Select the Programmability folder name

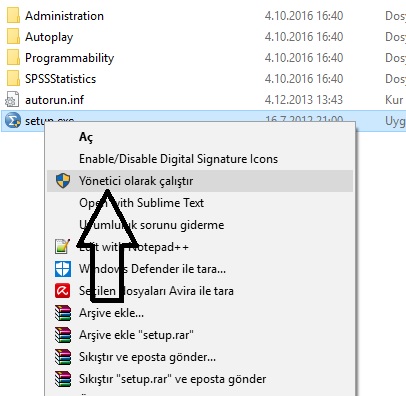(x=69, y=58)
